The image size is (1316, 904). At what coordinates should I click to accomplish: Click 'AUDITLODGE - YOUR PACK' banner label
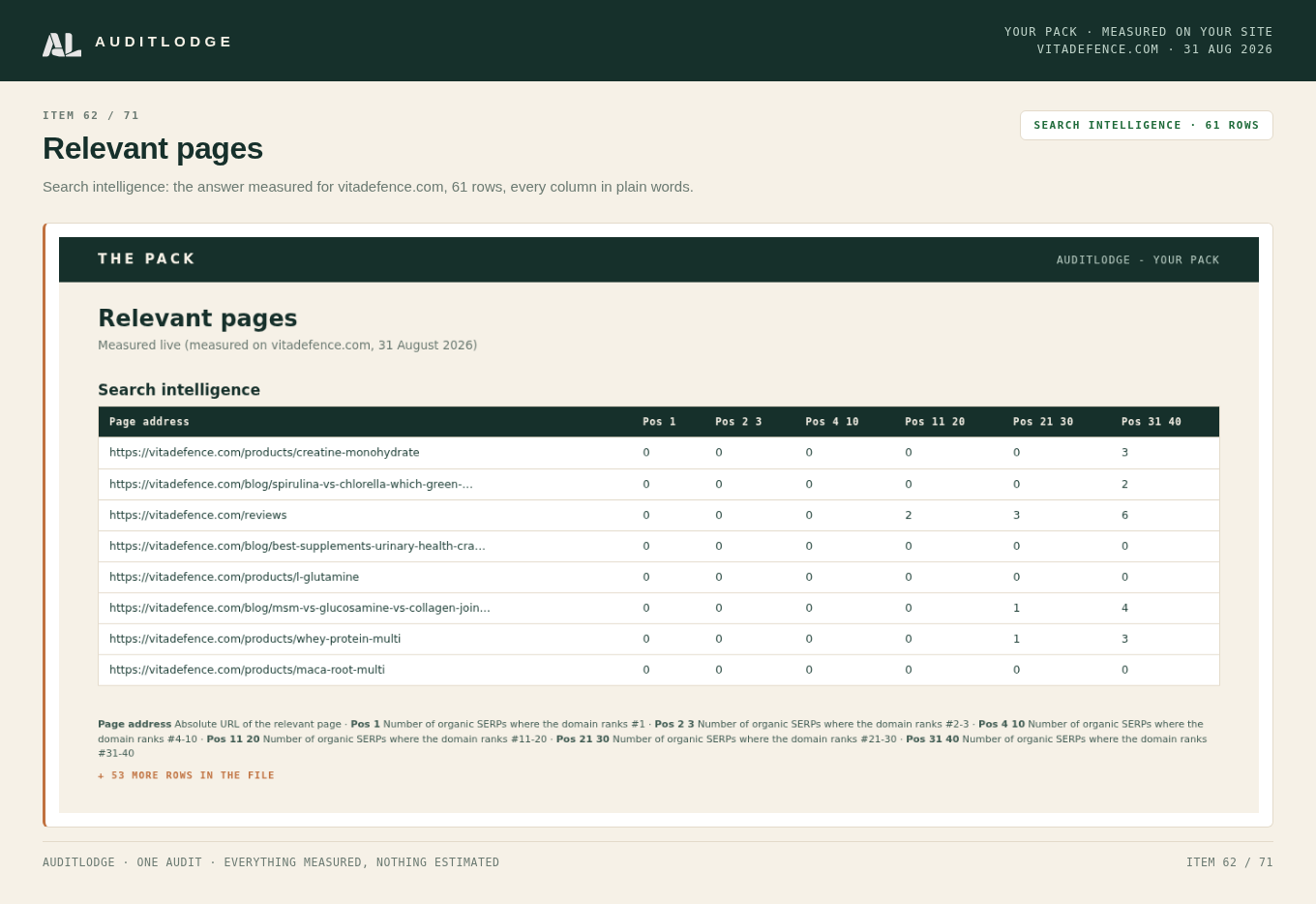tap(1138, 260)
